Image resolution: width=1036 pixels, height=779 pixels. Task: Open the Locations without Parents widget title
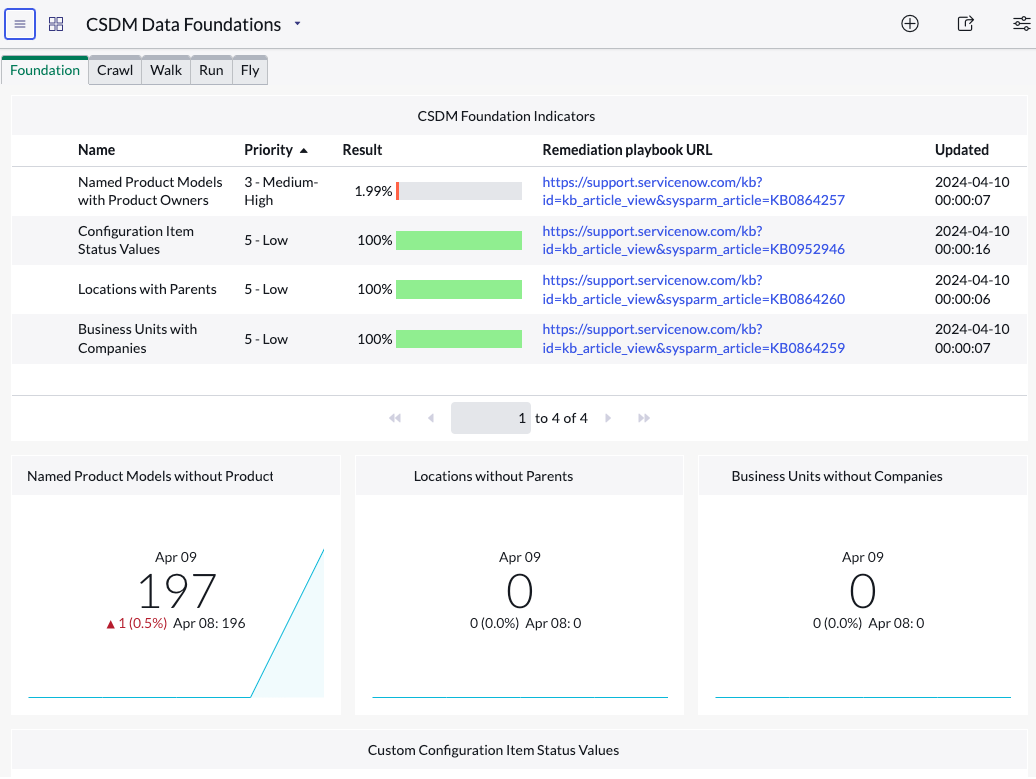pos(493,476)
